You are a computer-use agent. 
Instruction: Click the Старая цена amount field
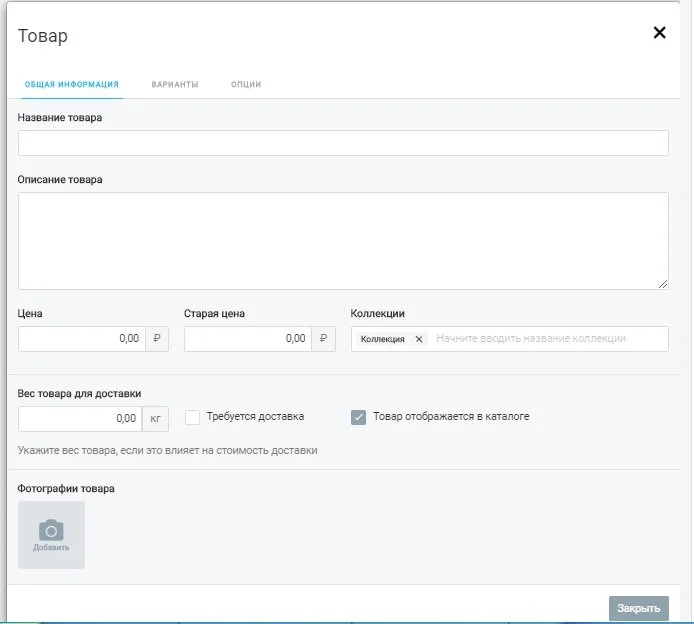point(248,339)
